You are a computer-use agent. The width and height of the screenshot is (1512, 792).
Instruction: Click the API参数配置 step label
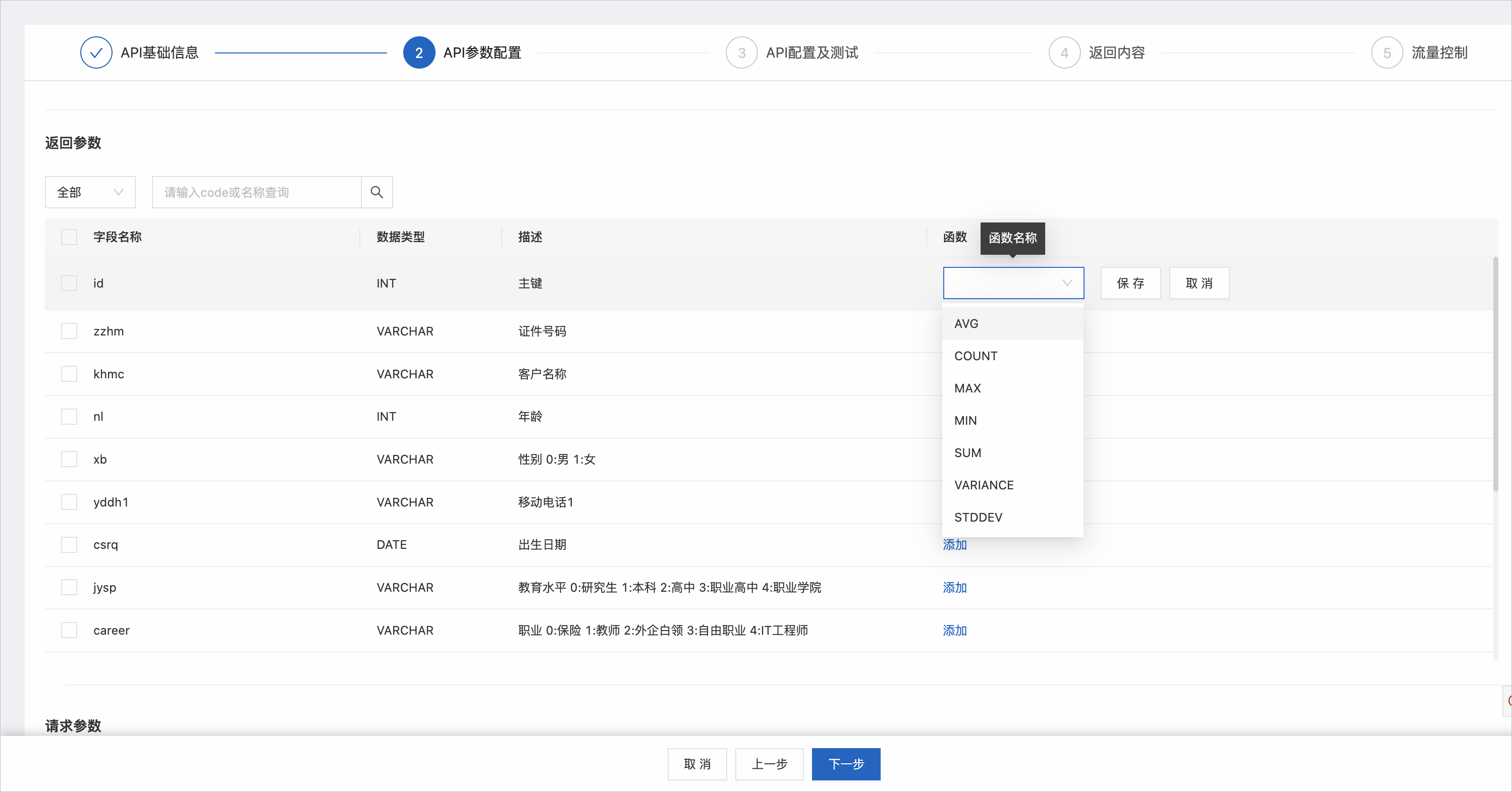point(482,53)
